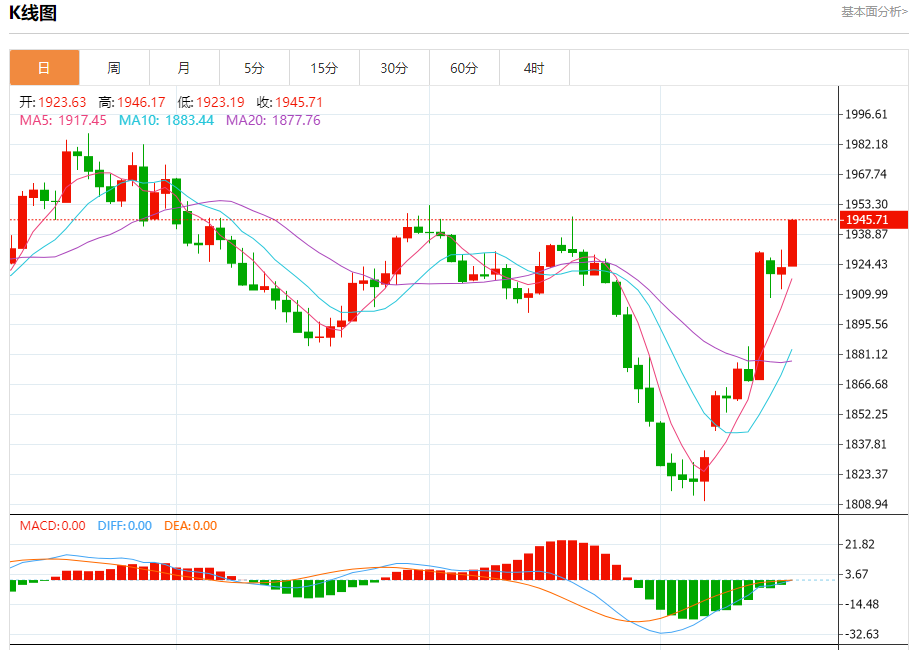Open the 5分 interval tab

coord(254,68)
